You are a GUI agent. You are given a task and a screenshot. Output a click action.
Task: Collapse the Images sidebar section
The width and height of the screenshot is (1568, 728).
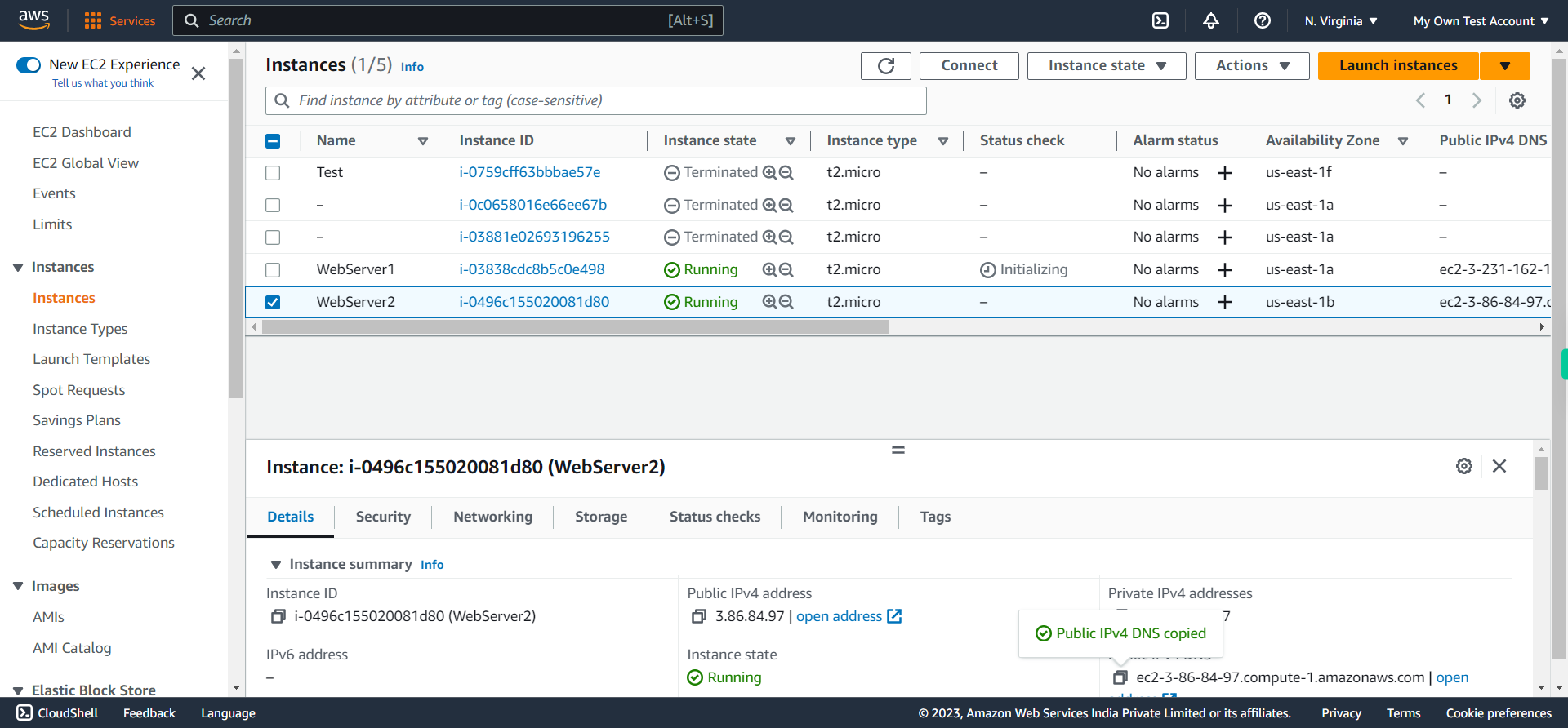click(x=18, y=586)
